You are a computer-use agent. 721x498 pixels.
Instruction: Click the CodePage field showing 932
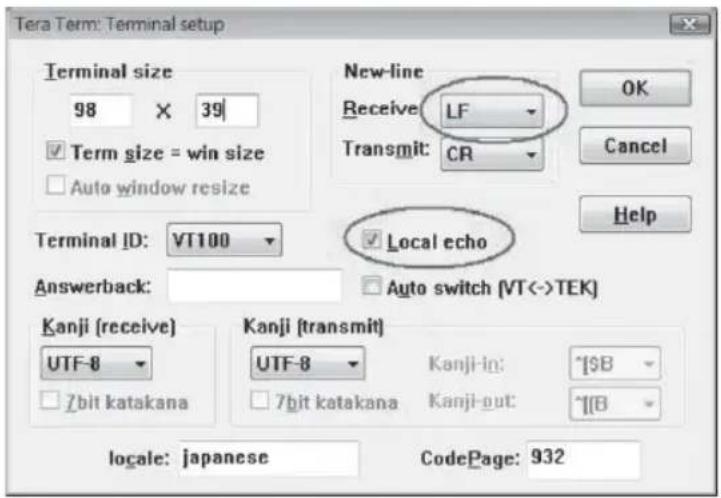click(x=583, y=458)
